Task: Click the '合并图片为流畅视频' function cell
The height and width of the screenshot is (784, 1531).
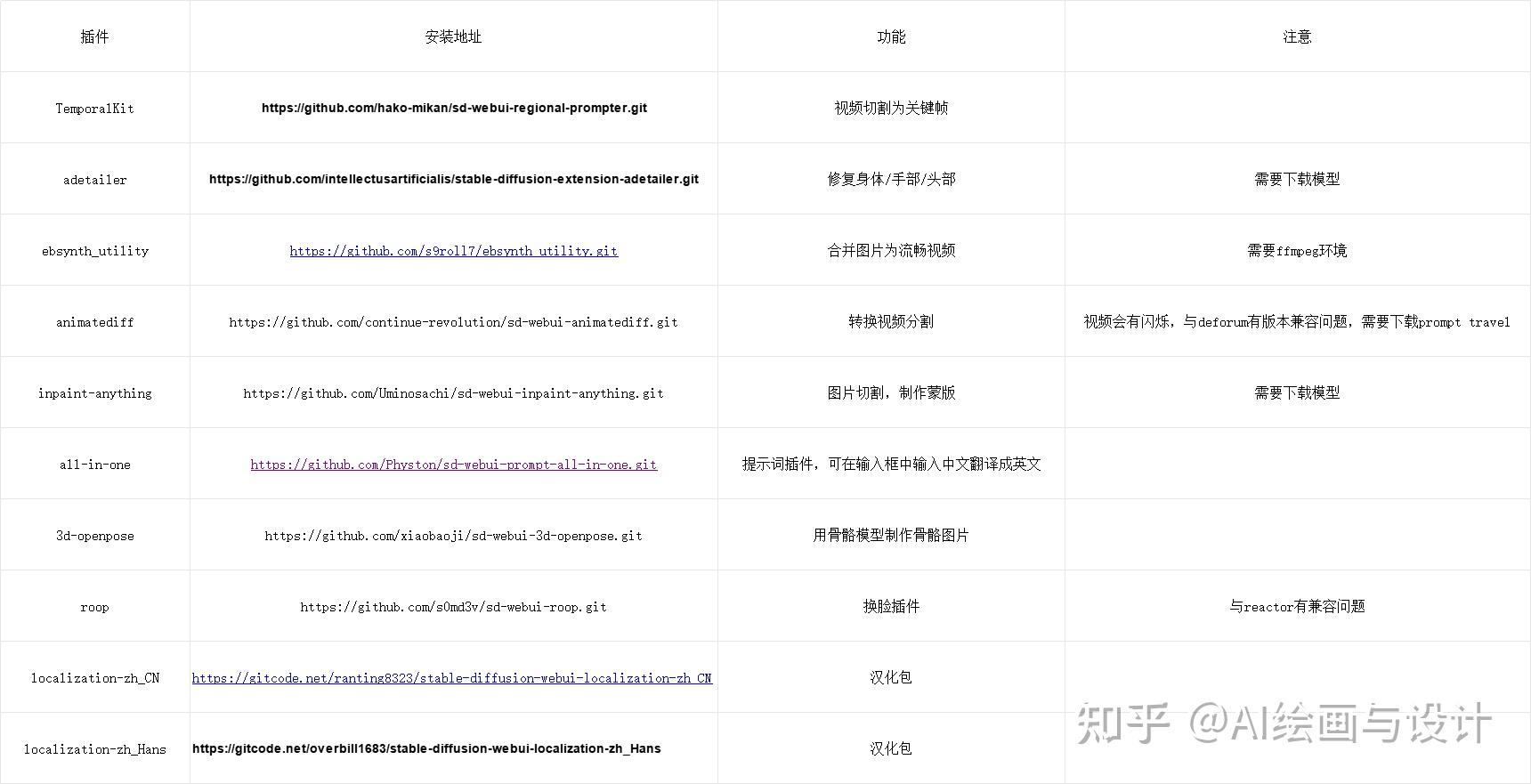Action: point(891,250)
